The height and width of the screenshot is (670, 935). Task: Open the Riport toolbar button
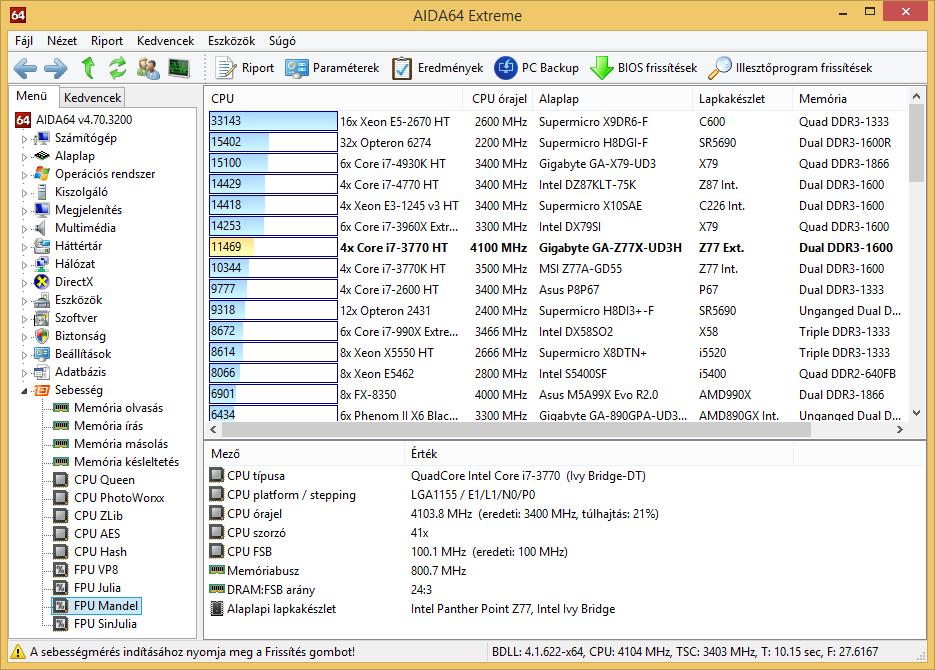click(244, 68)
